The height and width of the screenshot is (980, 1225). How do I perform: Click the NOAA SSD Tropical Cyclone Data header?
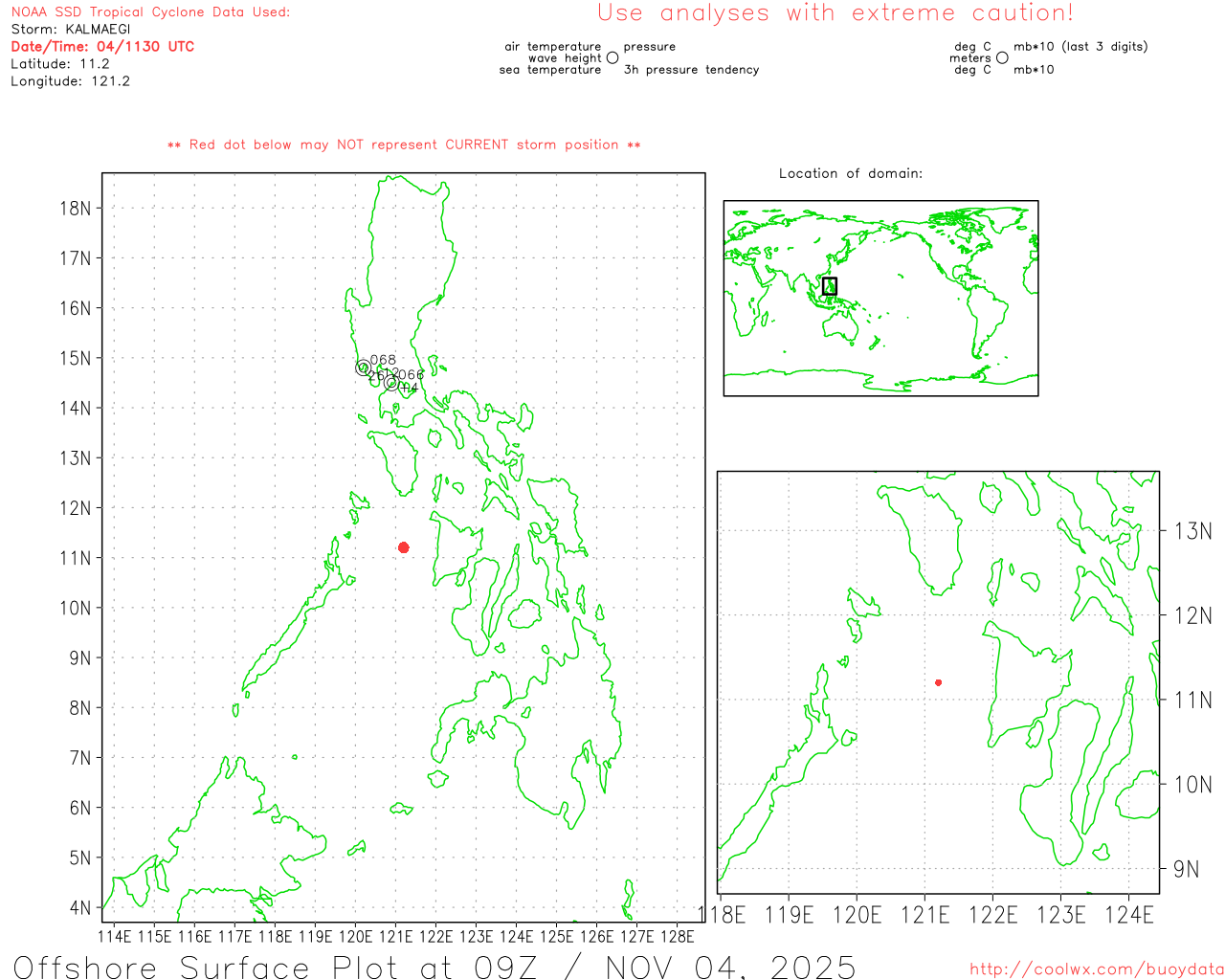(150, 12)
